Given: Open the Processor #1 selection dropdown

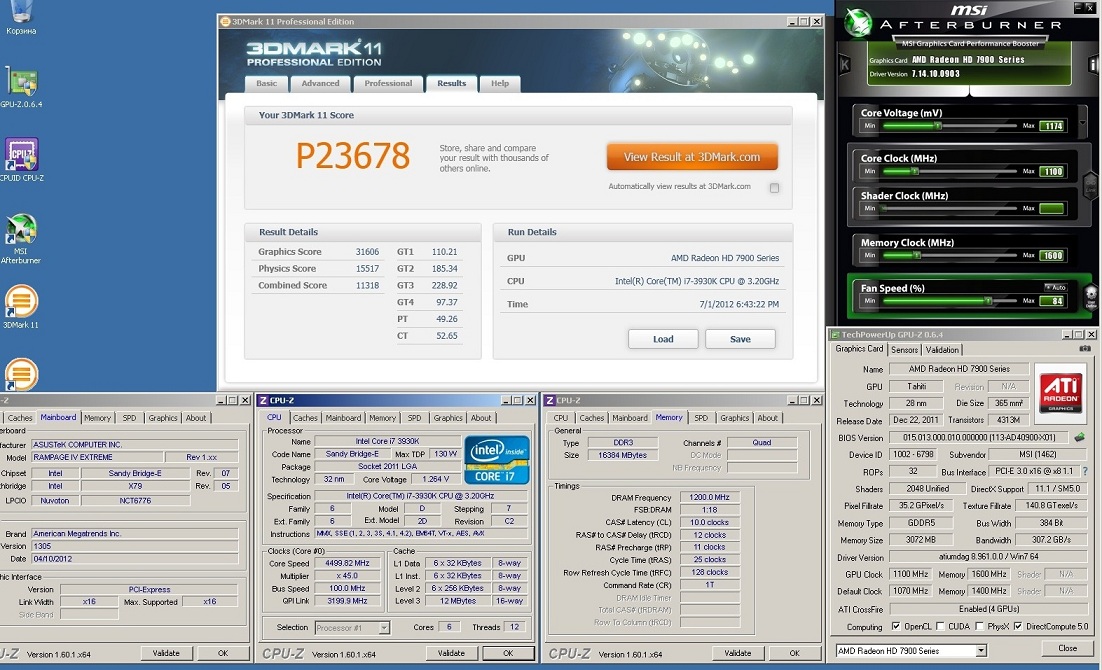Looking at the screenshot, I should pyautogui.click(x=384, y=628).
